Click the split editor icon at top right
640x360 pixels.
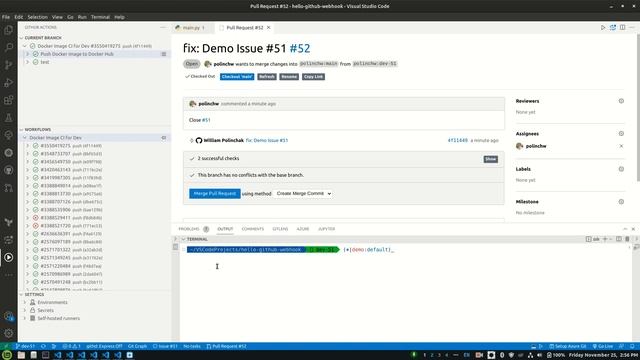pyautogui.click(x=622, y=27)
